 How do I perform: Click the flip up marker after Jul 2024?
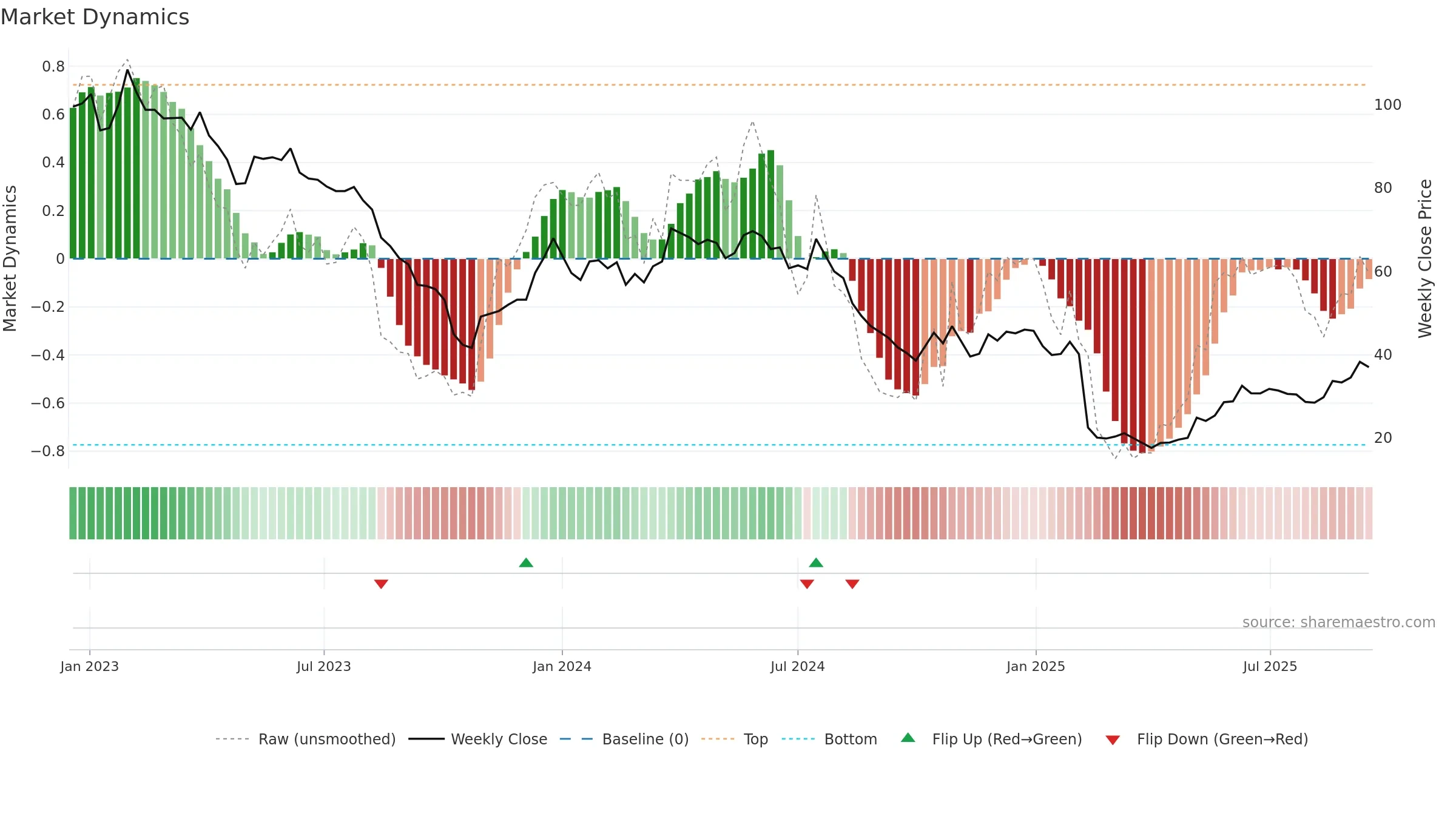pos(816,562)
